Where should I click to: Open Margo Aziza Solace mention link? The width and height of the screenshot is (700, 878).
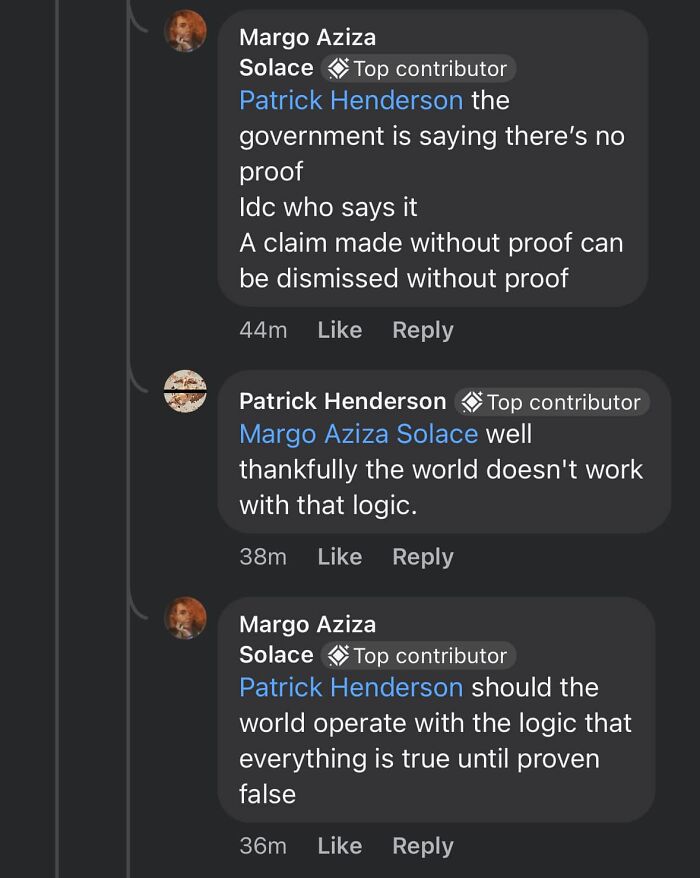pos(358,434)
